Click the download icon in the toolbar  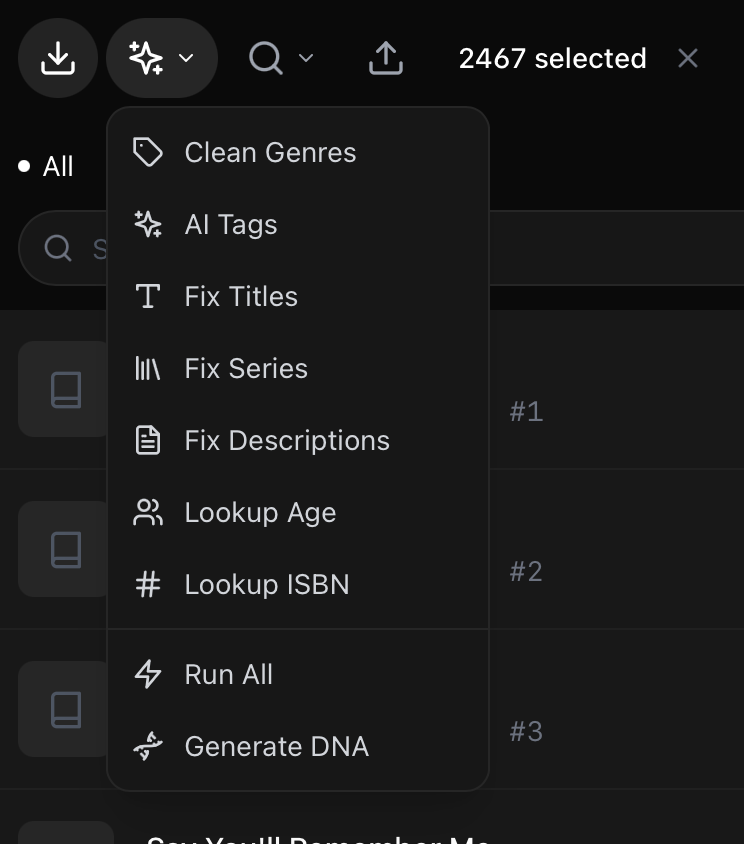point(58,58)
